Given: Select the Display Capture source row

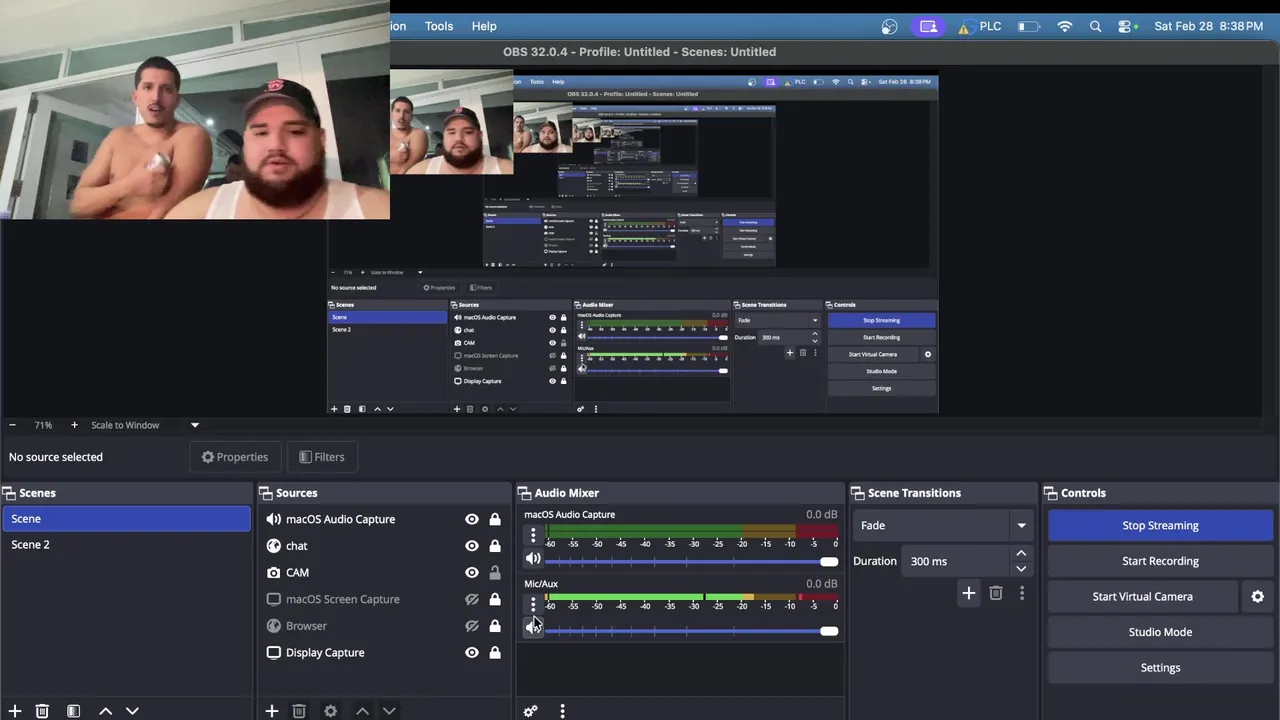Looking at the screenshot, I should (384, 653).
